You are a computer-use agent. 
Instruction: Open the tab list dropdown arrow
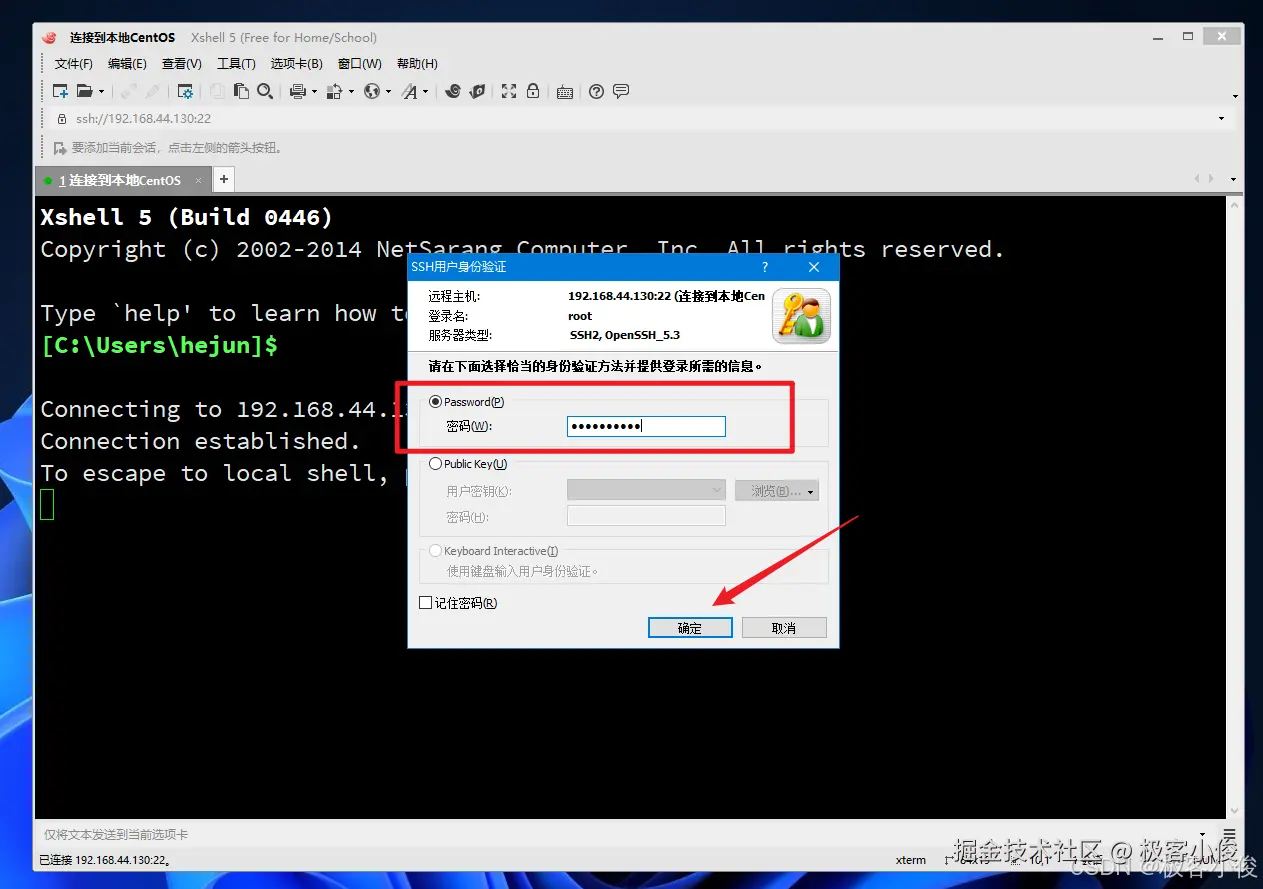(x=1233, y=180)
